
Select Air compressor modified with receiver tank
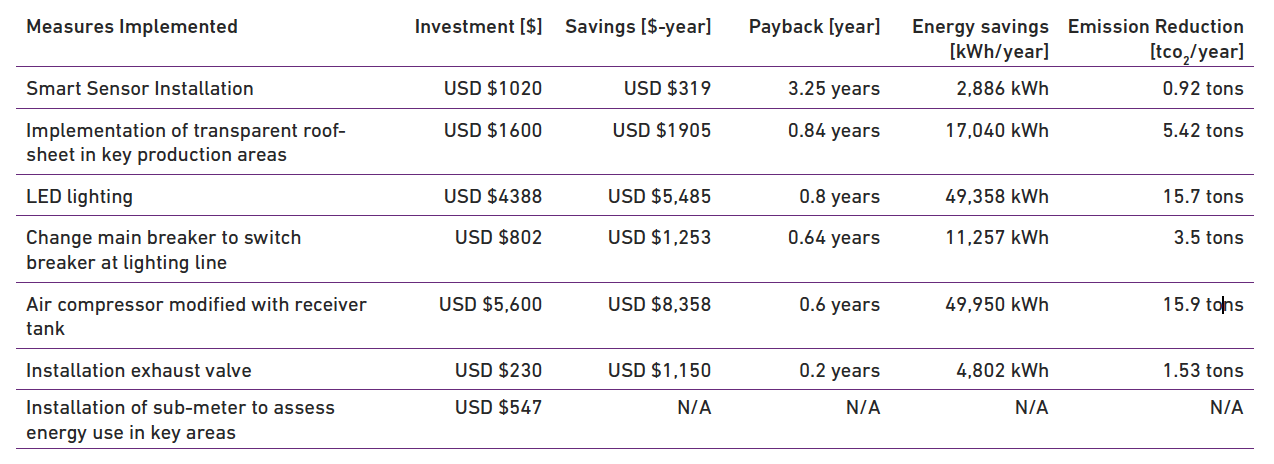pyautogui.click(x=196, y=316)
